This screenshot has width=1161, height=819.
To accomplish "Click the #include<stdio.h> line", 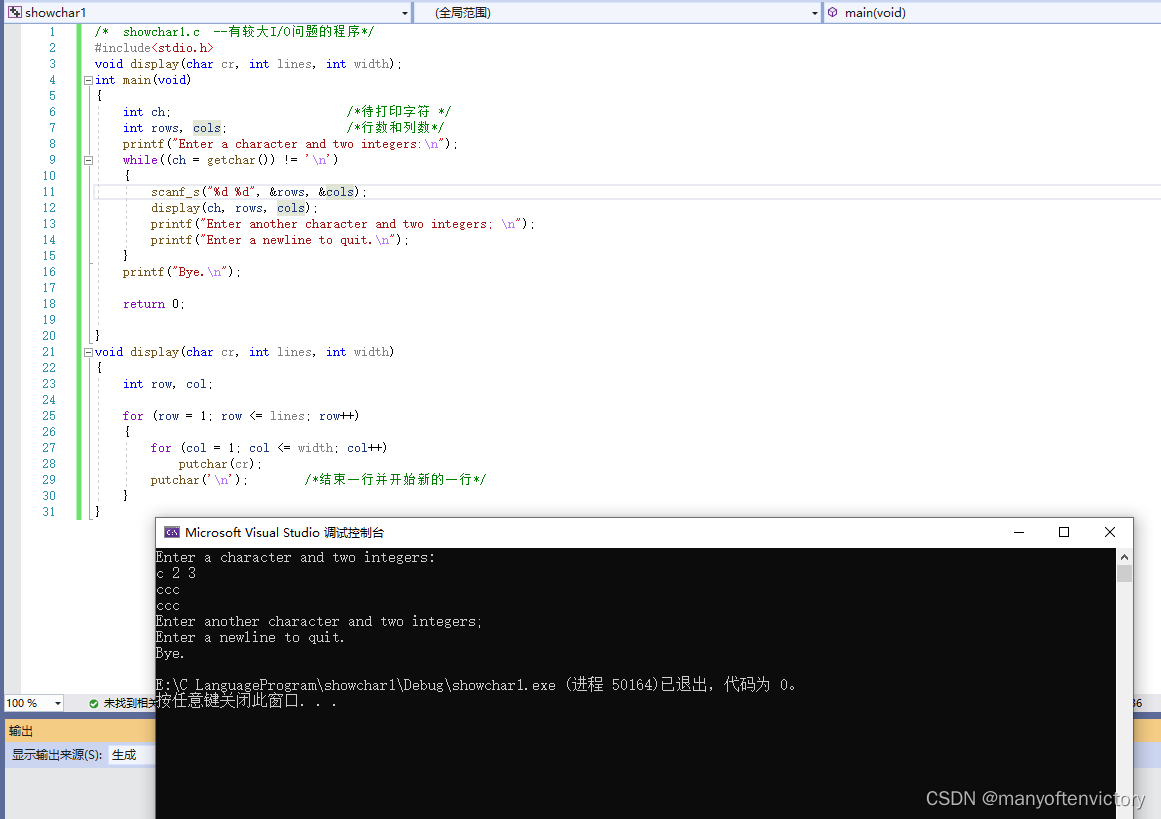I will pyautogui.click(x=154, y=48).
